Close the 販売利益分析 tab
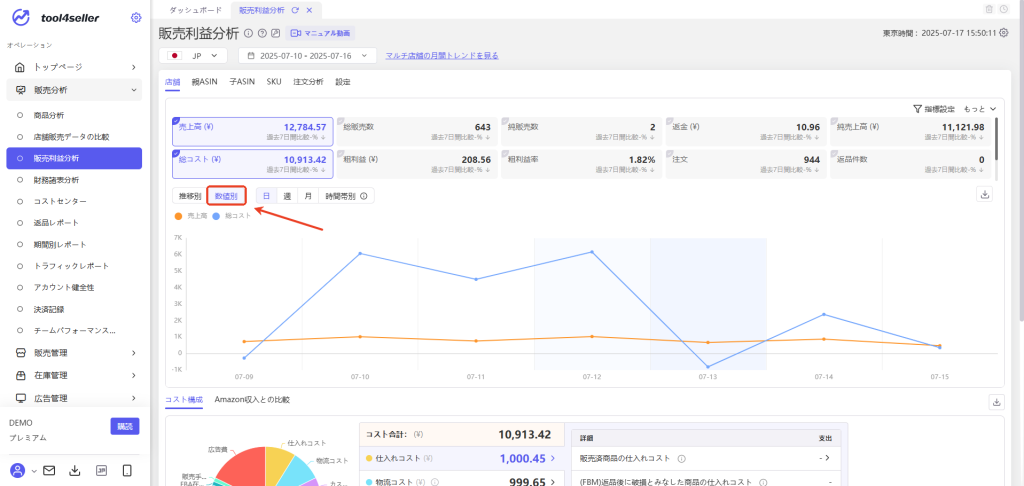The width and height of the screenshot is (1024, 486). (x=309, y=10)
